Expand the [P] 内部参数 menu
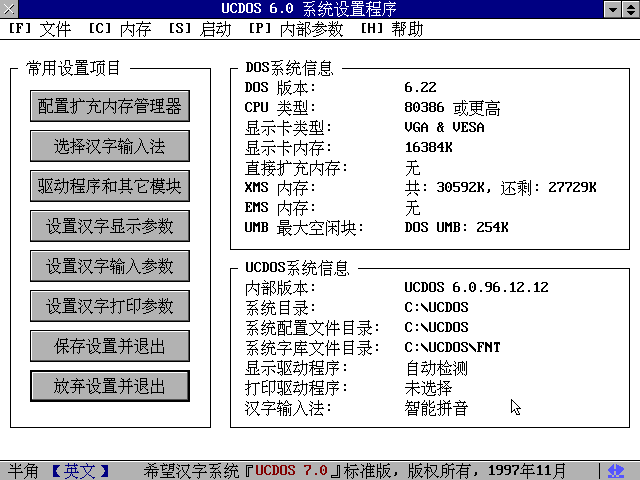 tap(295, 29)
